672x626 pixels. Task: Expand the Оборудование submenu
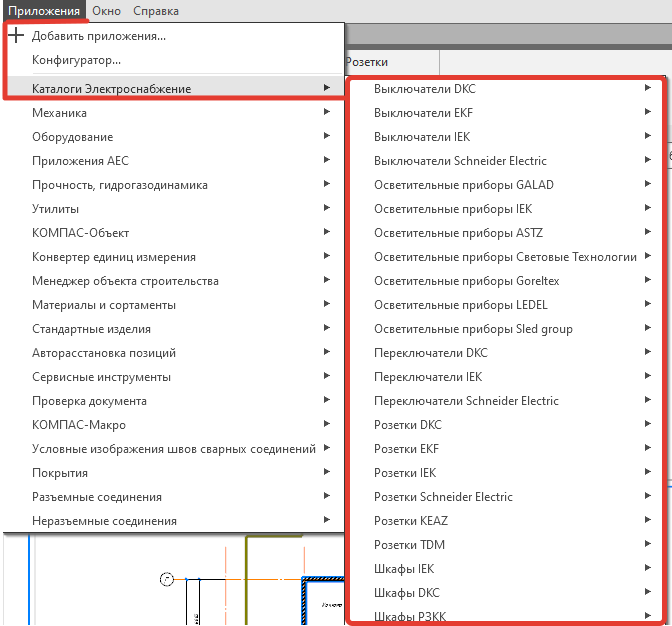(72, 137)
